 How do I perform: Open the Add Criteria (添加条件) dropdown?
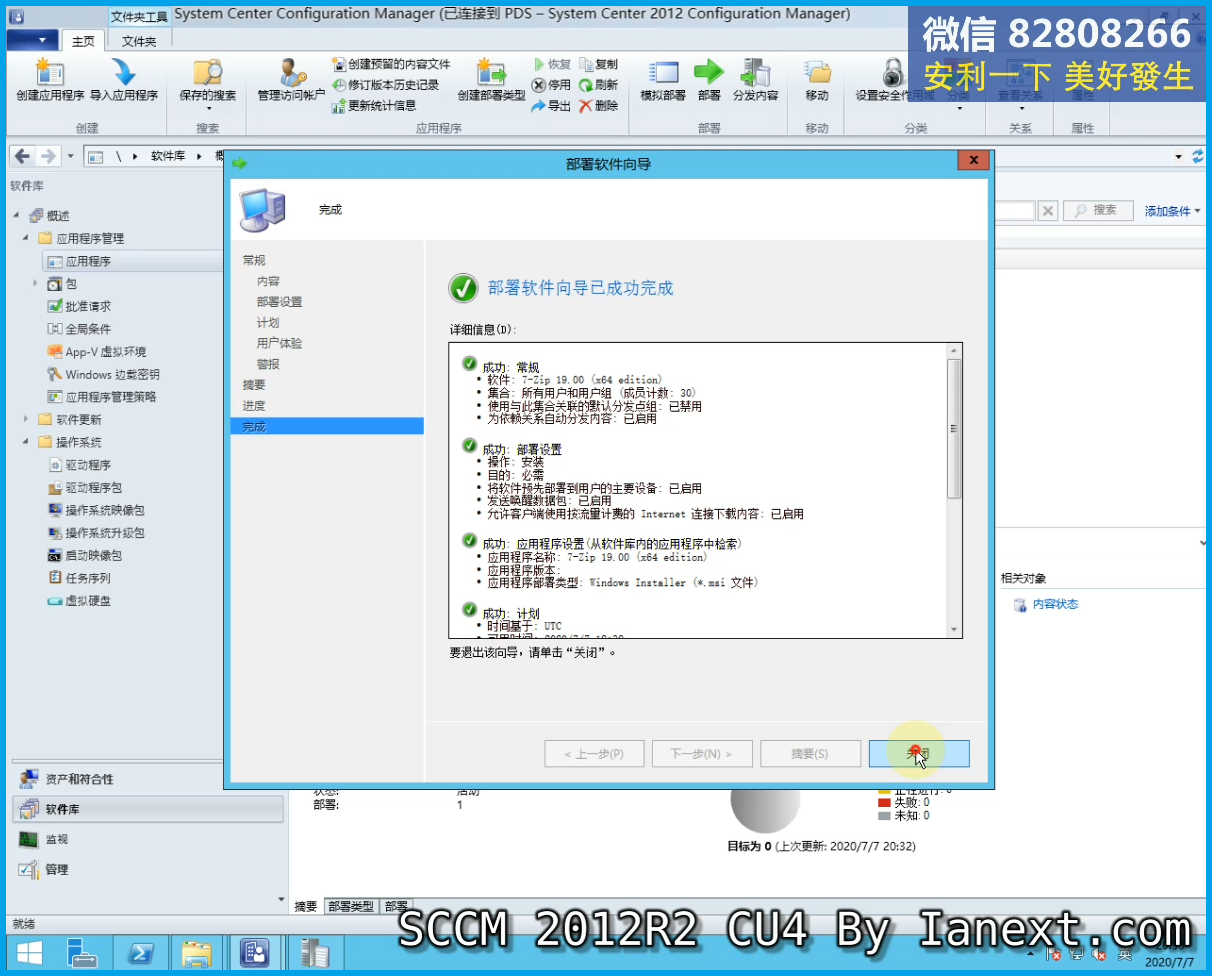[1172, 211]
